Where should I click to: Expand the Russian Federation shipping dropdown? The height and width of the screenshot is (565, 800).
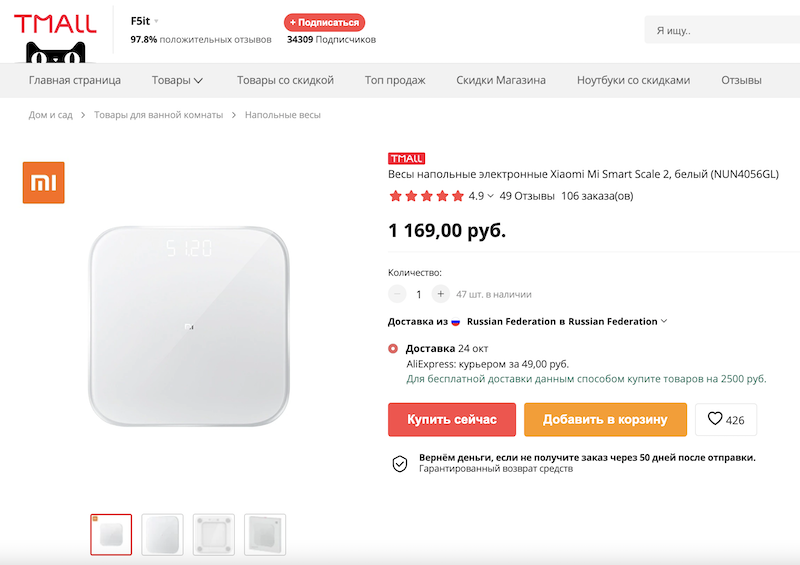[x=664, y=322]
